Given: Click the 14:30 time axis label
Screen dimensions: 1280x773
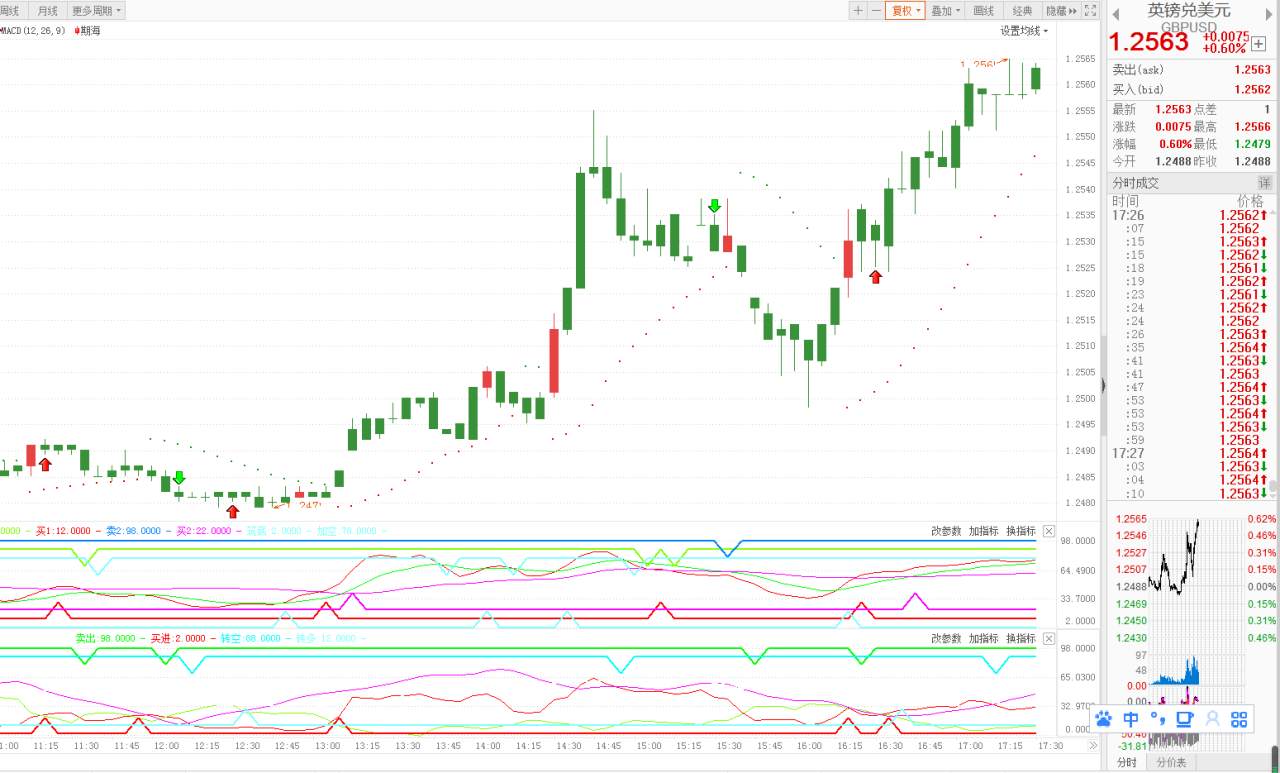Looking at the screenshot, I should [x=568, y=746].
